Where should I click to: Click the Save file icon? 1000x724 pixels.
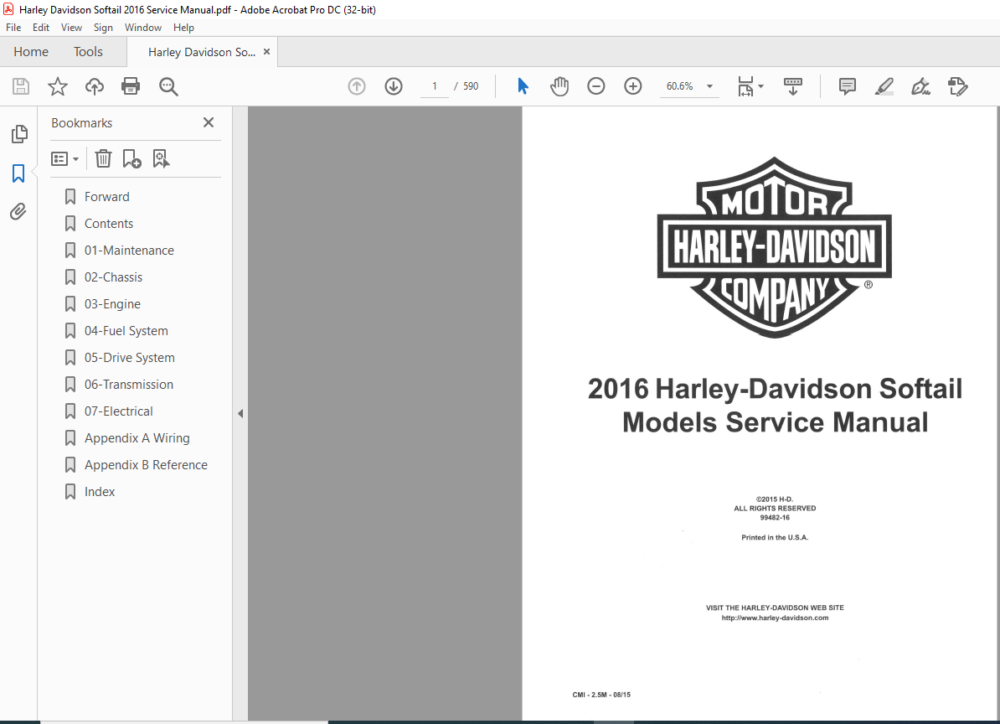point(20,86)
